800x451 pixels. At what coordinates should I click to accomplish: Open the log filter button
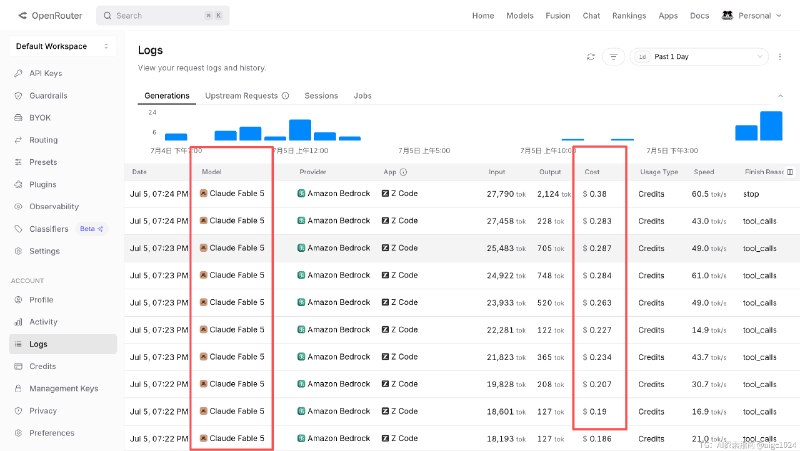613,57
